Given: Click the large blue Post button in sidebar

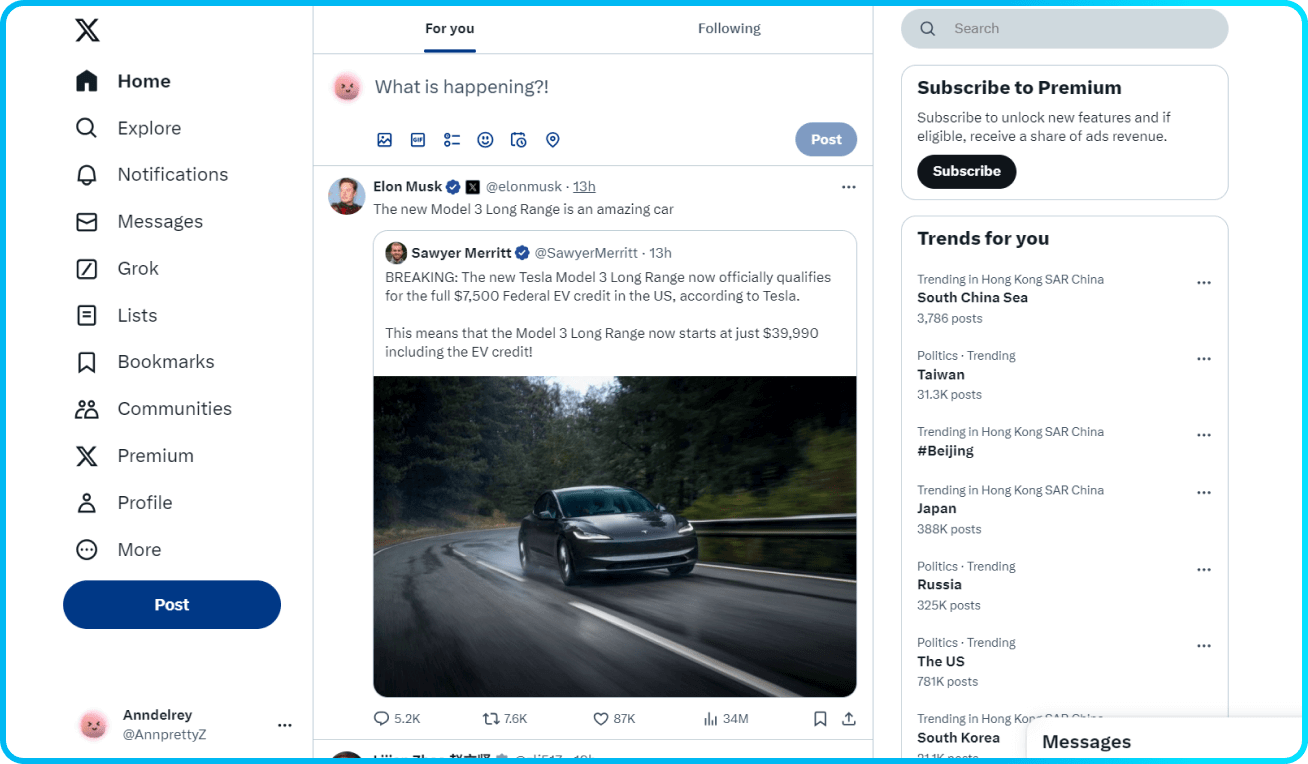Looking at the screenshot, I should [x=172, y=605].
